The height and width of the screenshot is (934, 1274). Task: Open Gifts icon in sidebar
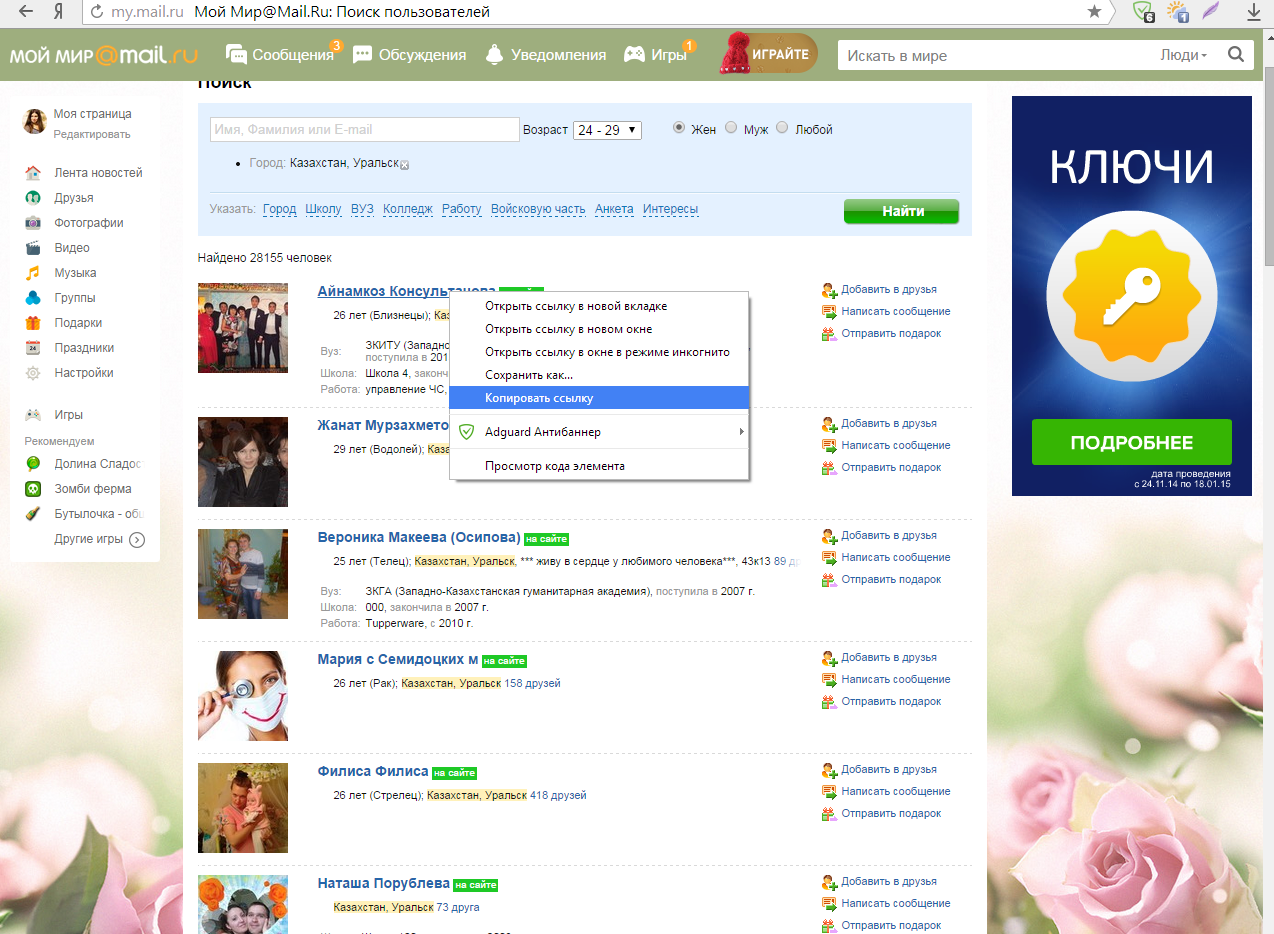[x=33, y=323]
